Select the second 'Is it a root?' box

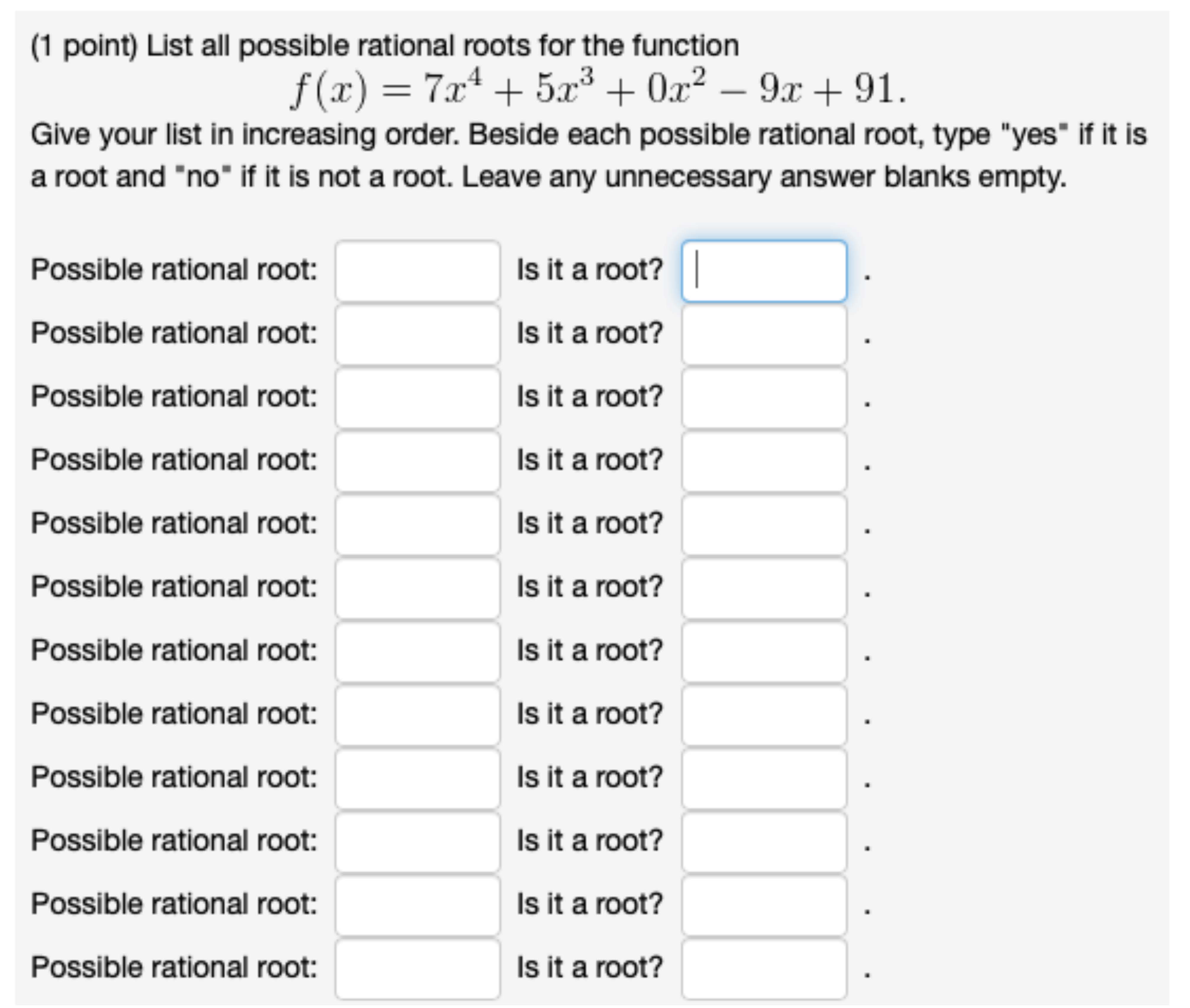764,334
